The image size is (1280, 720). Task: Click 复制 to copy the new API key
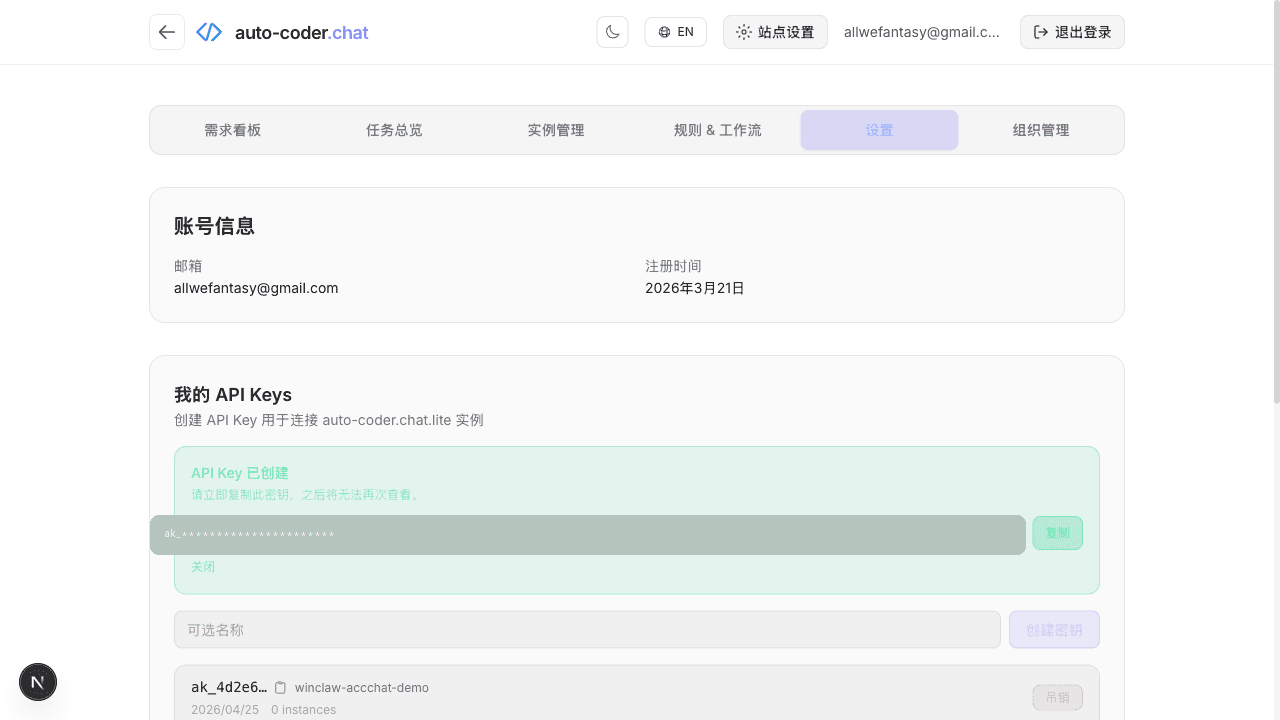point(1057,533)
